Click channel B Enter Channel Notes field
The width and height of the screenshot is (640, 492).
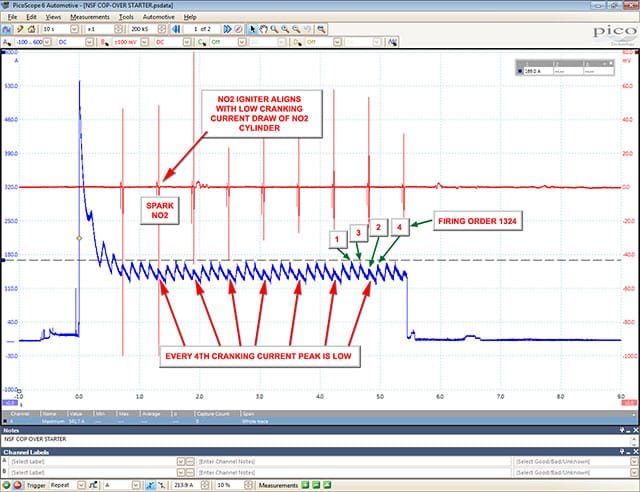pyautogui.click(x=353, y=472)
